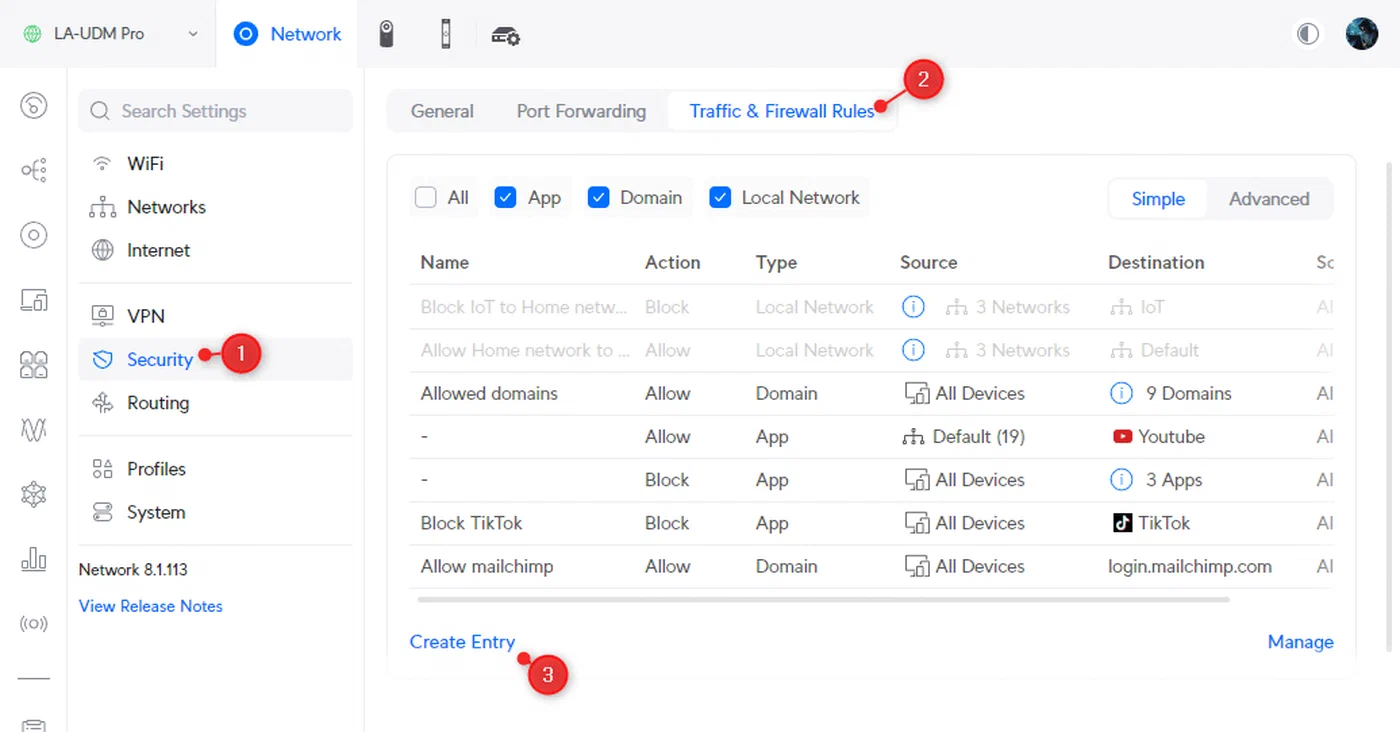Click the device settings gear icon in top bar
The image size is (1400, 732).
click(505, 35)
